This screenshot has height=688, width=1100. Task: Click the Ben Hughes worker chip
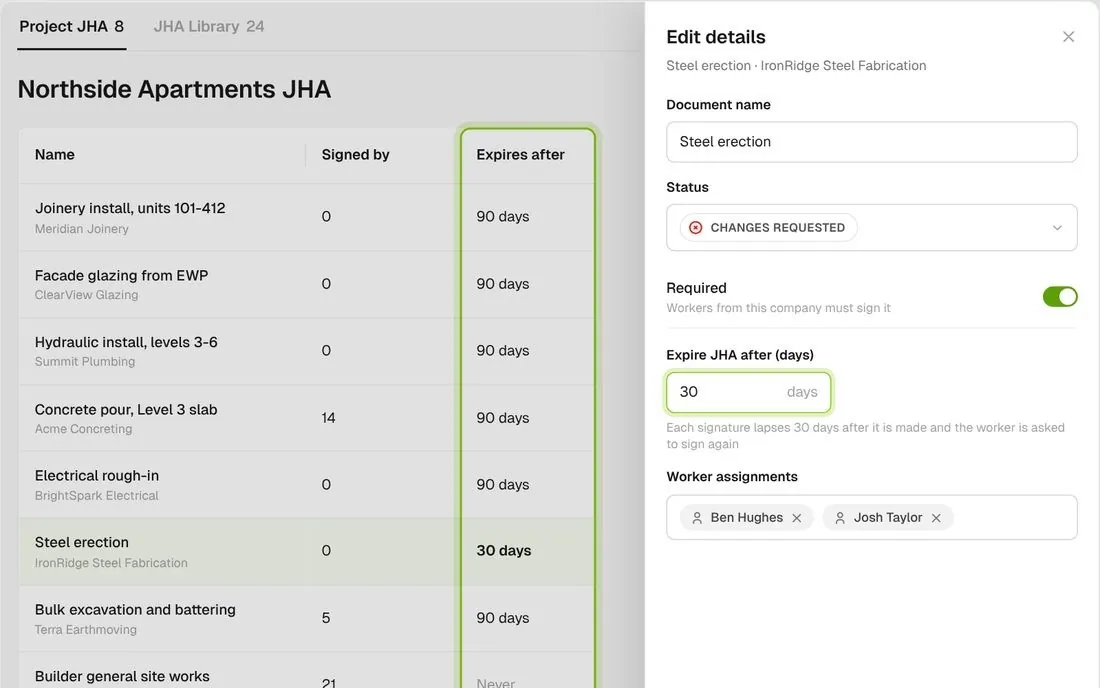746,518
